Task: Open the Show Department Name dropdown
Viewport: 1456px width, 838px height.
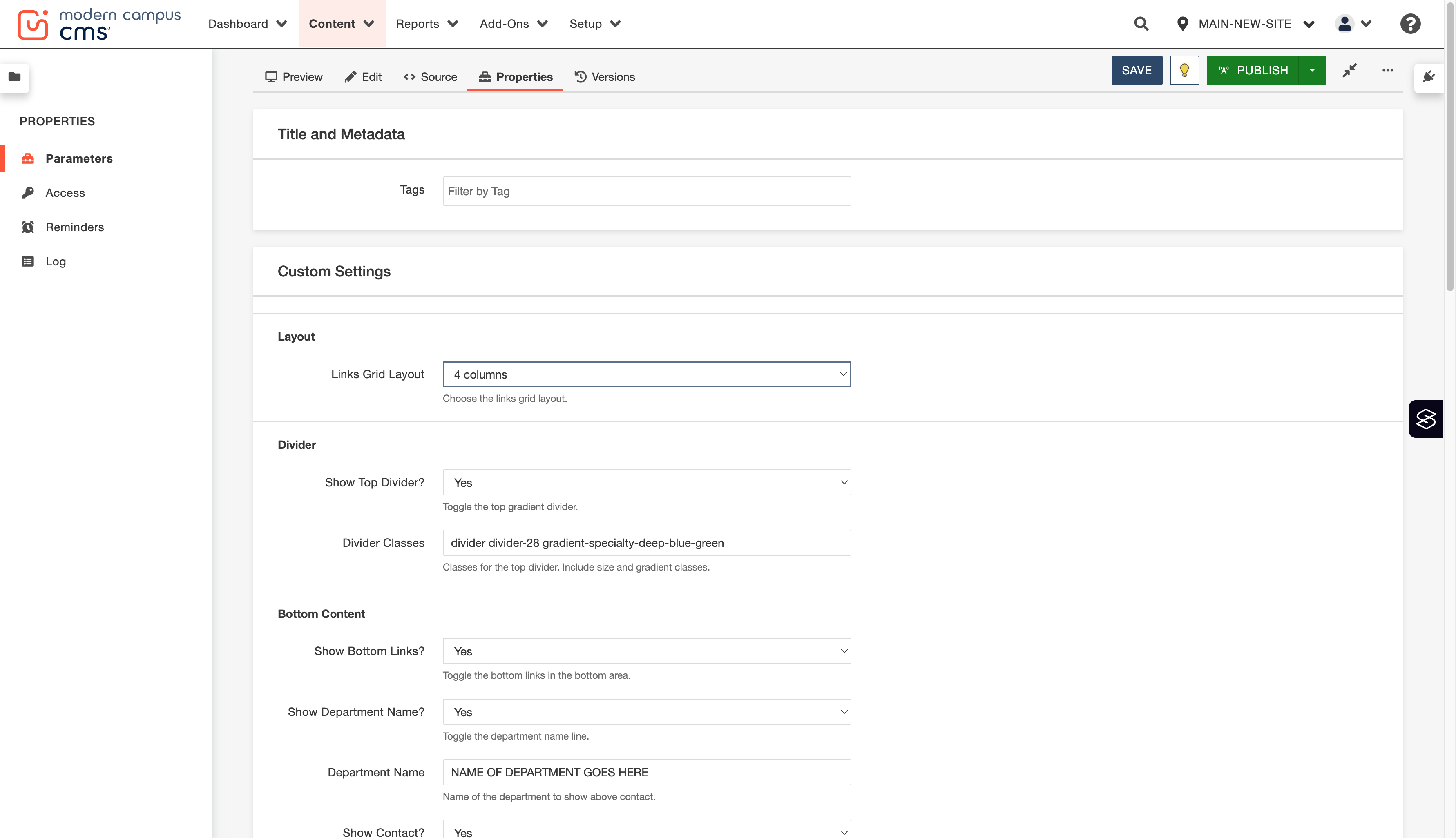Action: pos(647,713)
